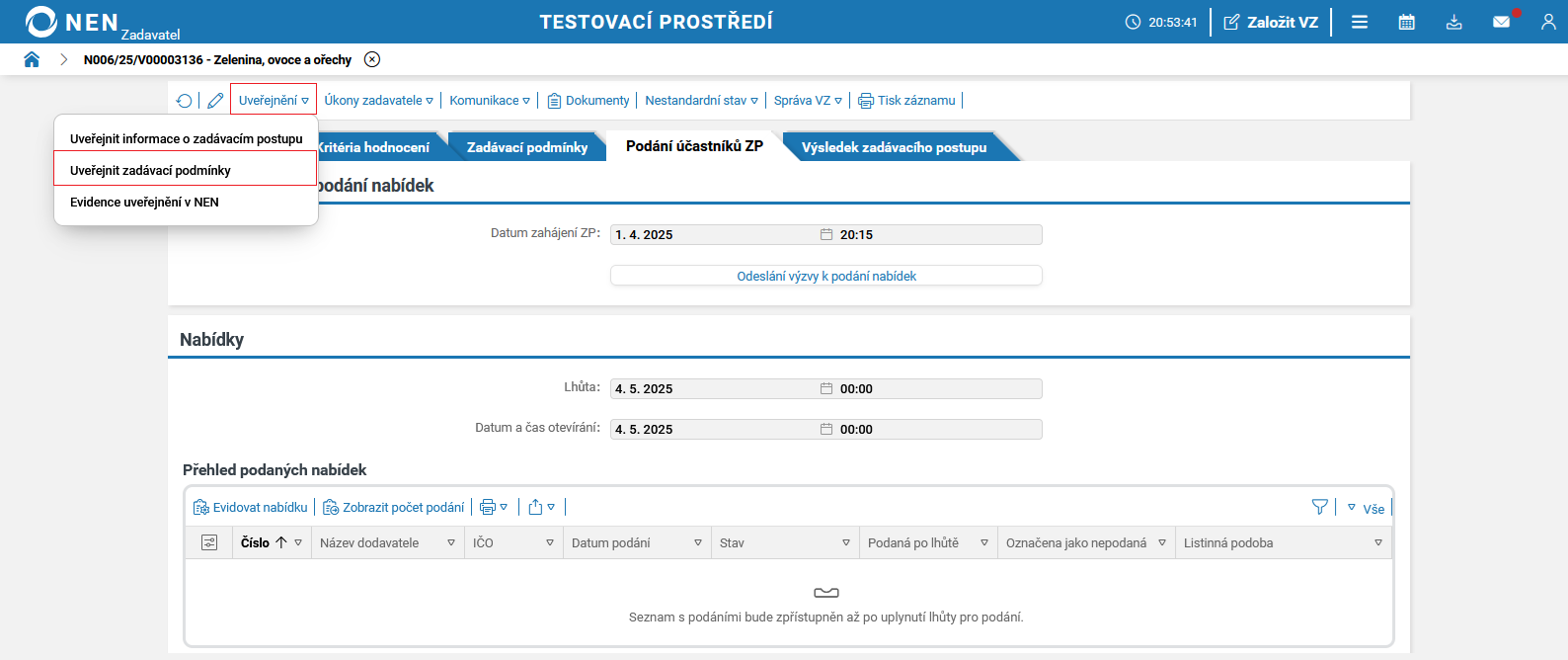Open Stav column filter arrow
Image resolution: width=1568 pixels, height=660 pixels.
point(846,542)
